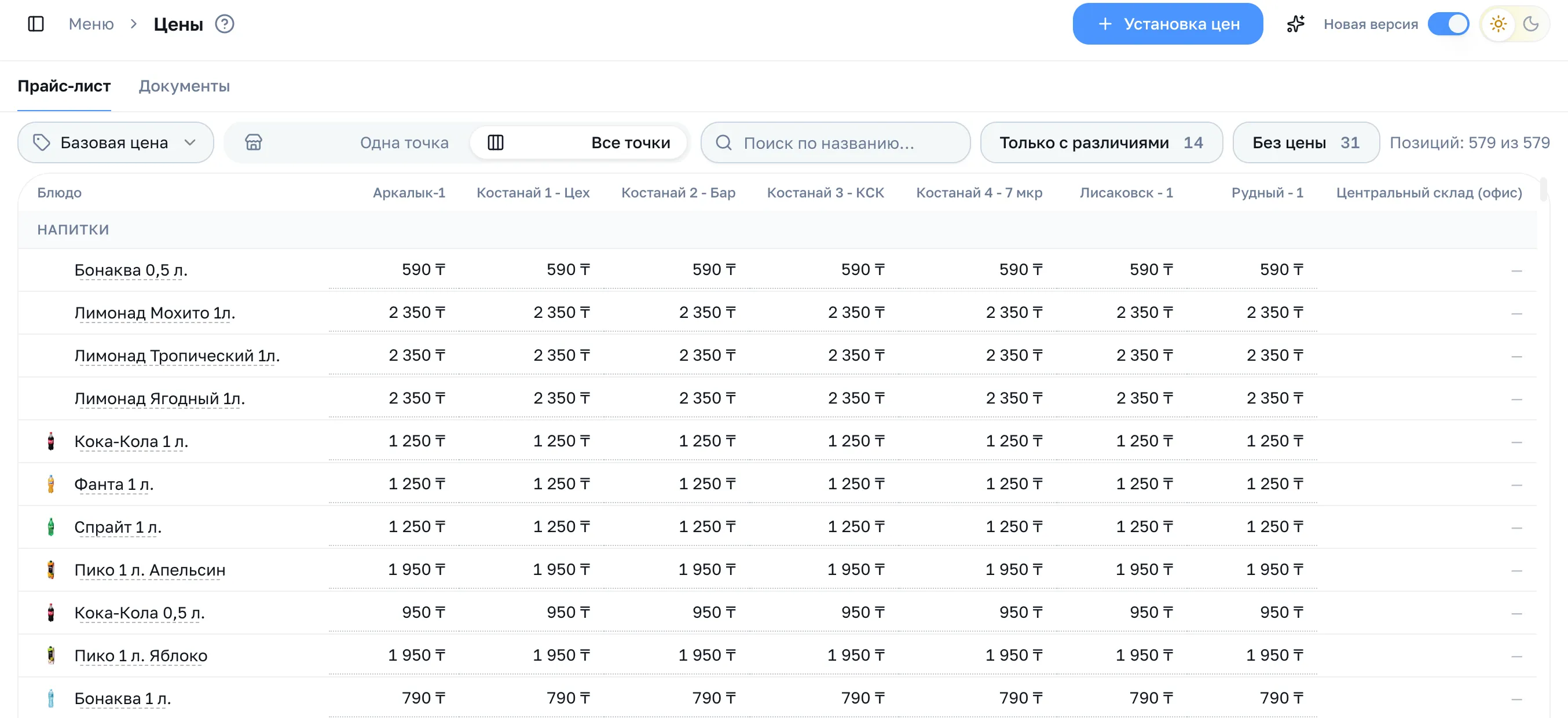Click the Аркалык-1 column header
This screenshot has height=718, width=1568.
click(409, 192)
